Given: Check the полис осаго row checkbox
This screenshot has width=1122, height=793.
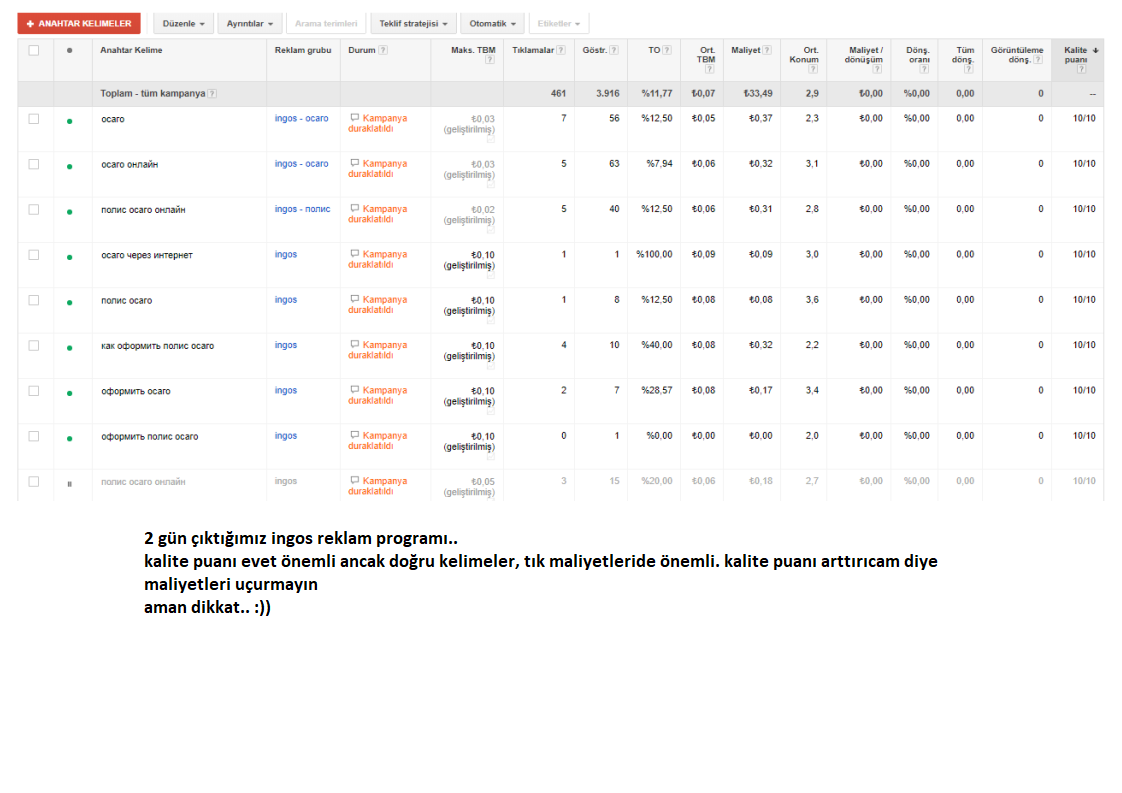Looking at the screenshot, I should coord(34,300).
